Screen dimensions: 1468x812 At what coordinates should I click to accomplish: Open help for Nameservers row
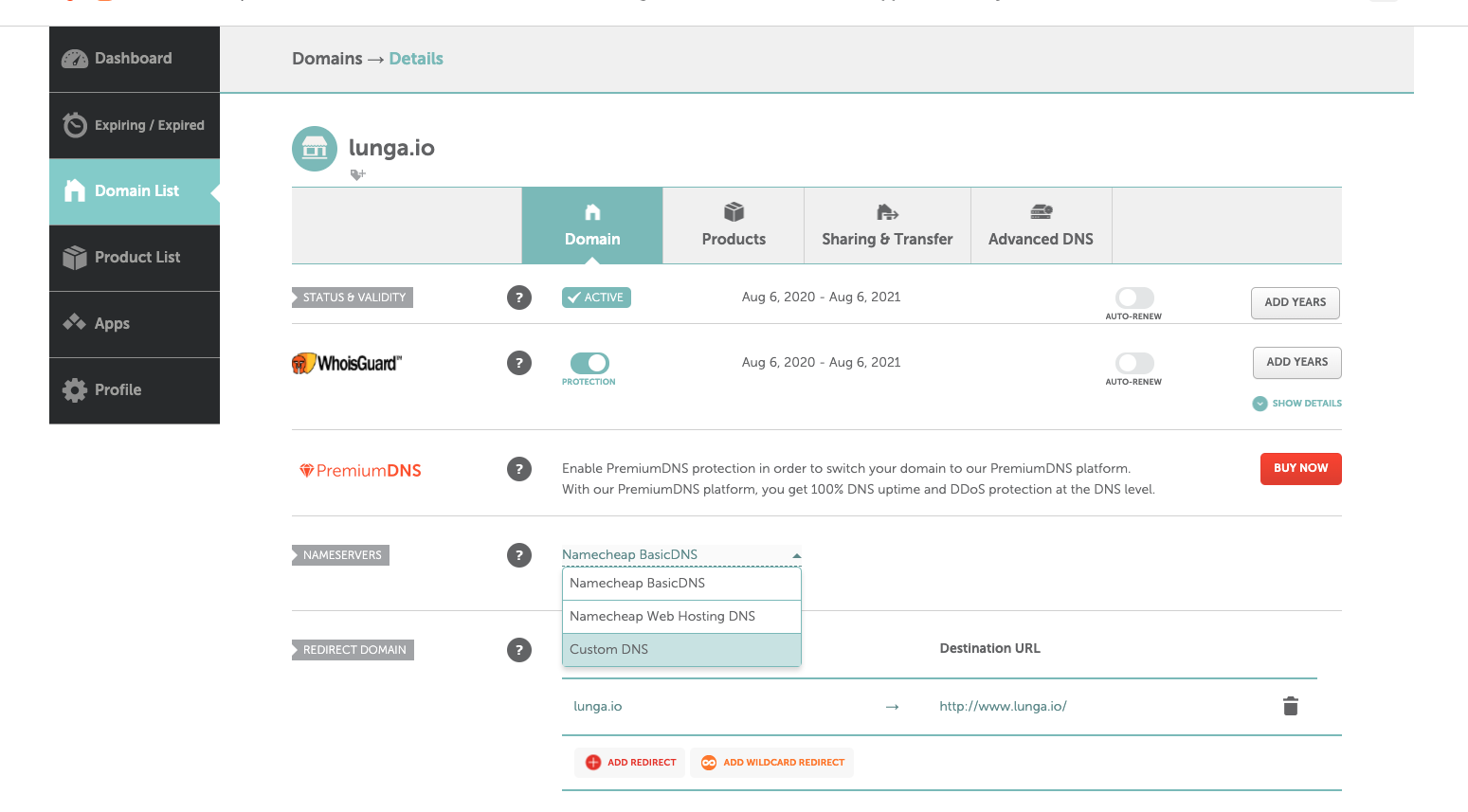click(x=519, y=555)
